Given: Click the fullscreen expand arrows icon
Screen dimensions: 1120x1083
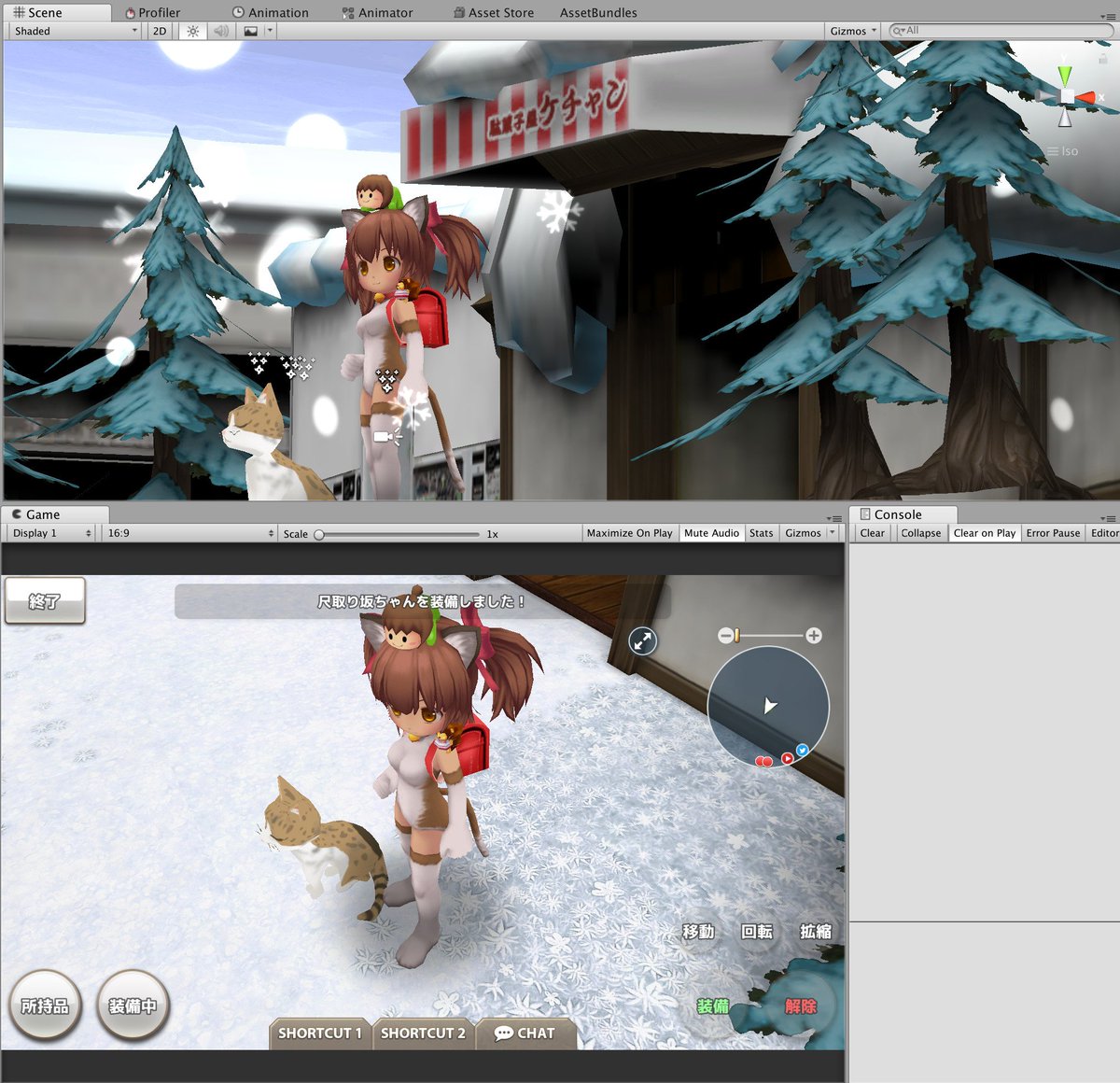Looking at the screenshot, I should [642, 640].
